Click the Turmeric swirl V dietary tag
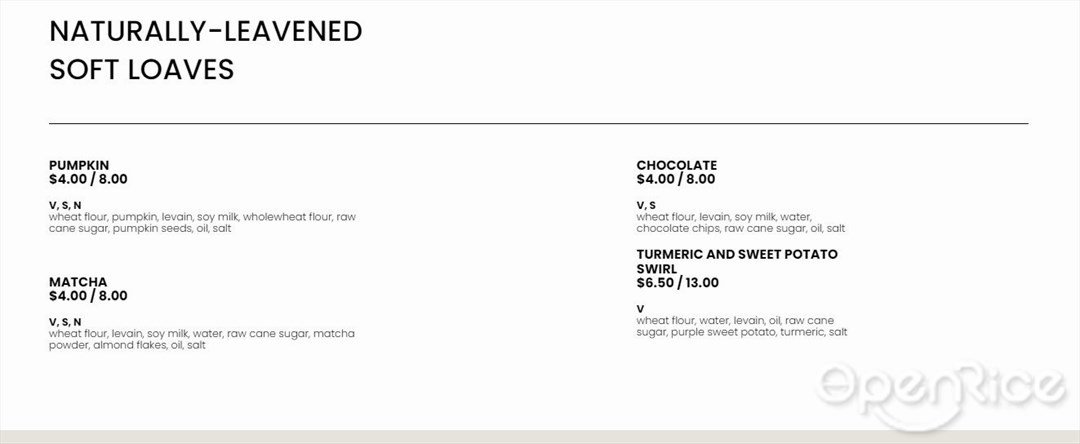Viewport: 1080px width, 444px height. click(x=640, y=309)
